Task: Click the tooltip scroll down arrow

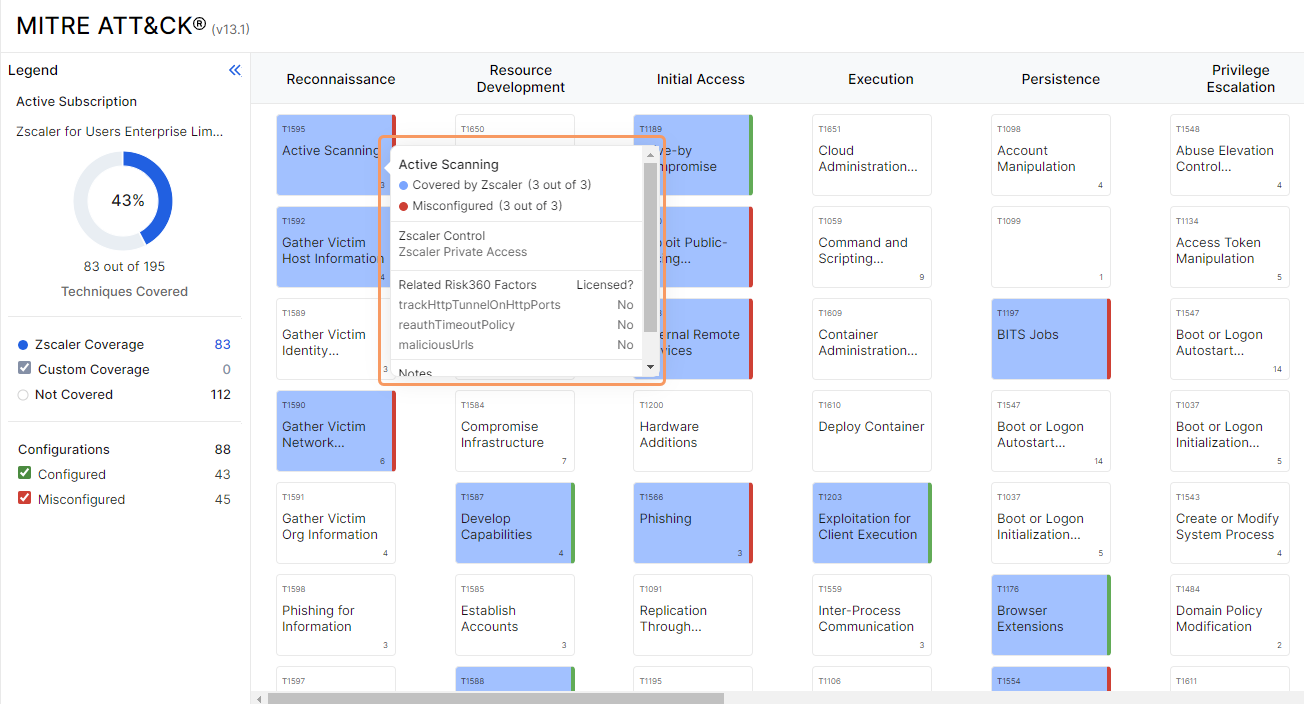Action: click(650, 367)
